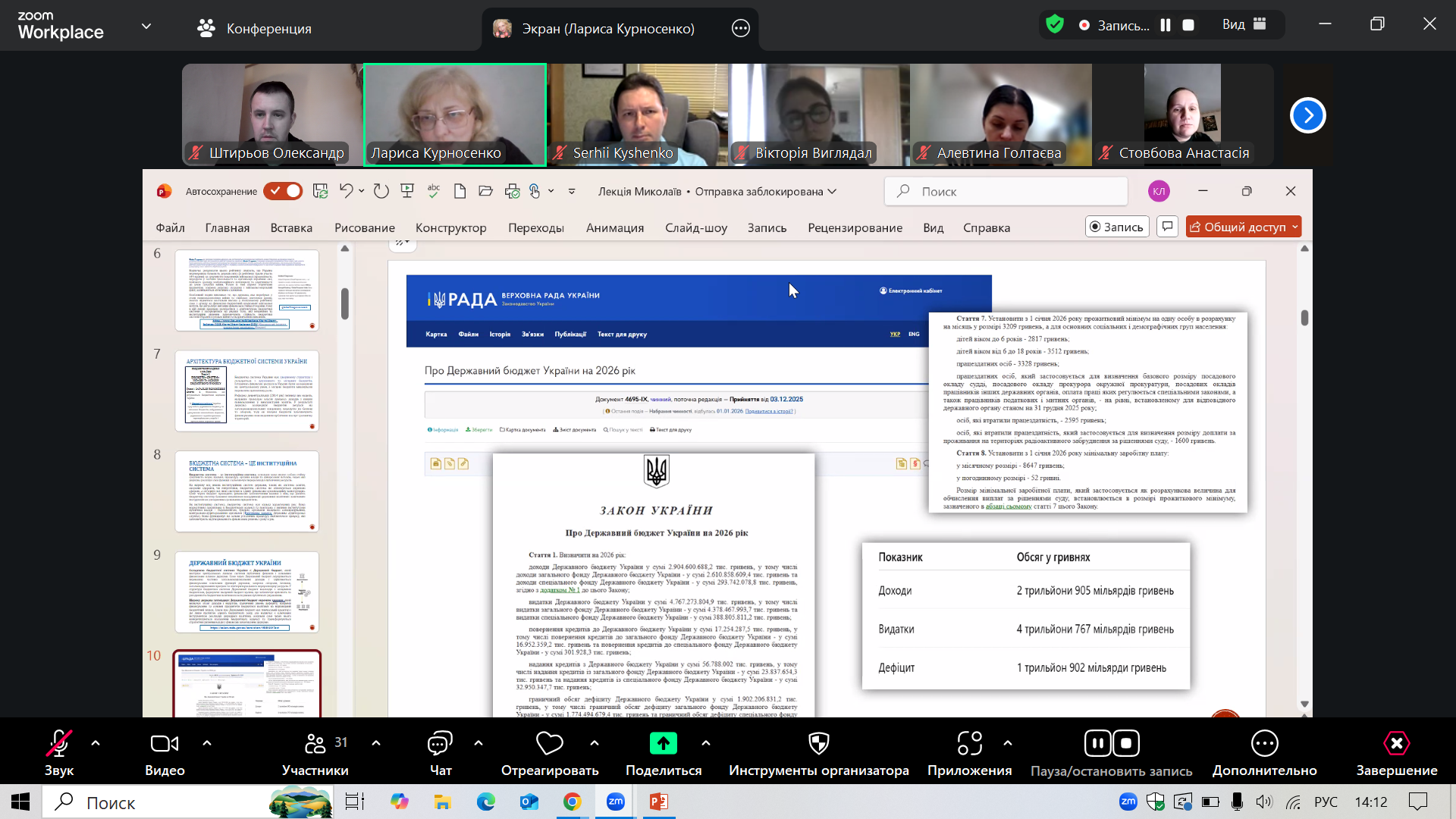Click the End meeting button
The image size is (1456, 819).
pos(1396,744)
